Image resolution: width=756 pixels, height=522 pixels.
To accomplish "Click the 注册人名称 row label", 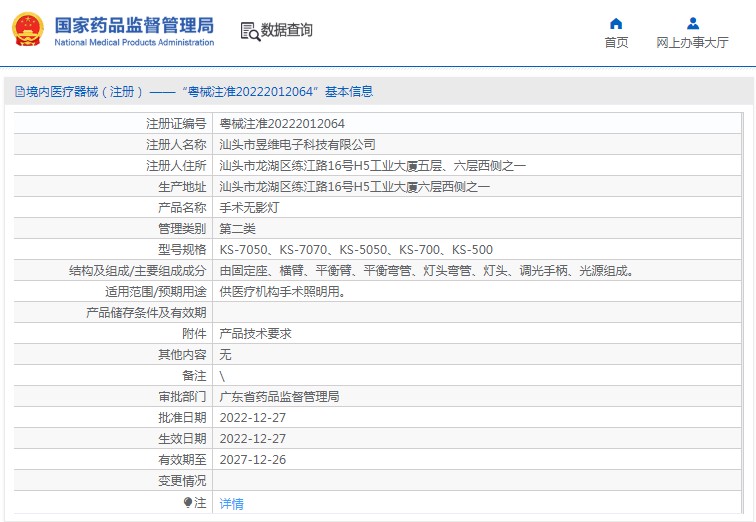I will [x=176, y=145].
